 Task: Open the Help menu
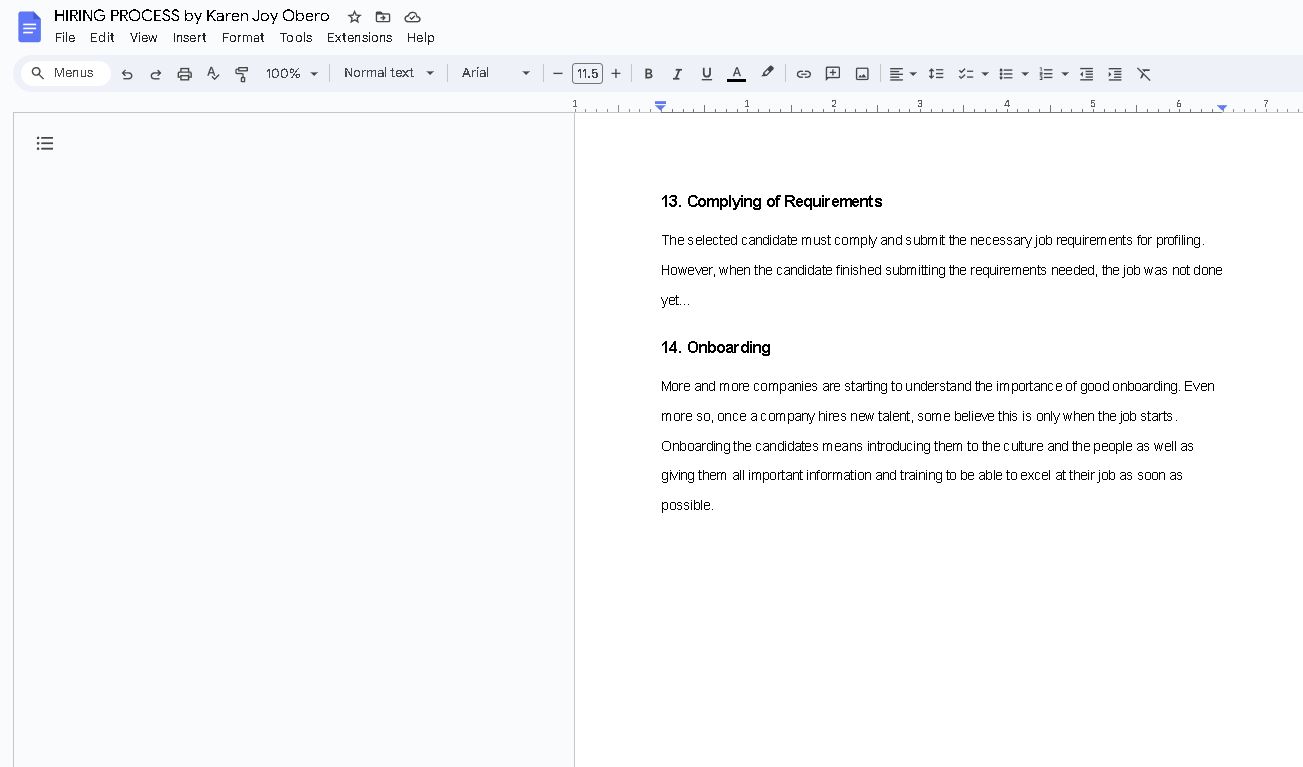point(421,38)
